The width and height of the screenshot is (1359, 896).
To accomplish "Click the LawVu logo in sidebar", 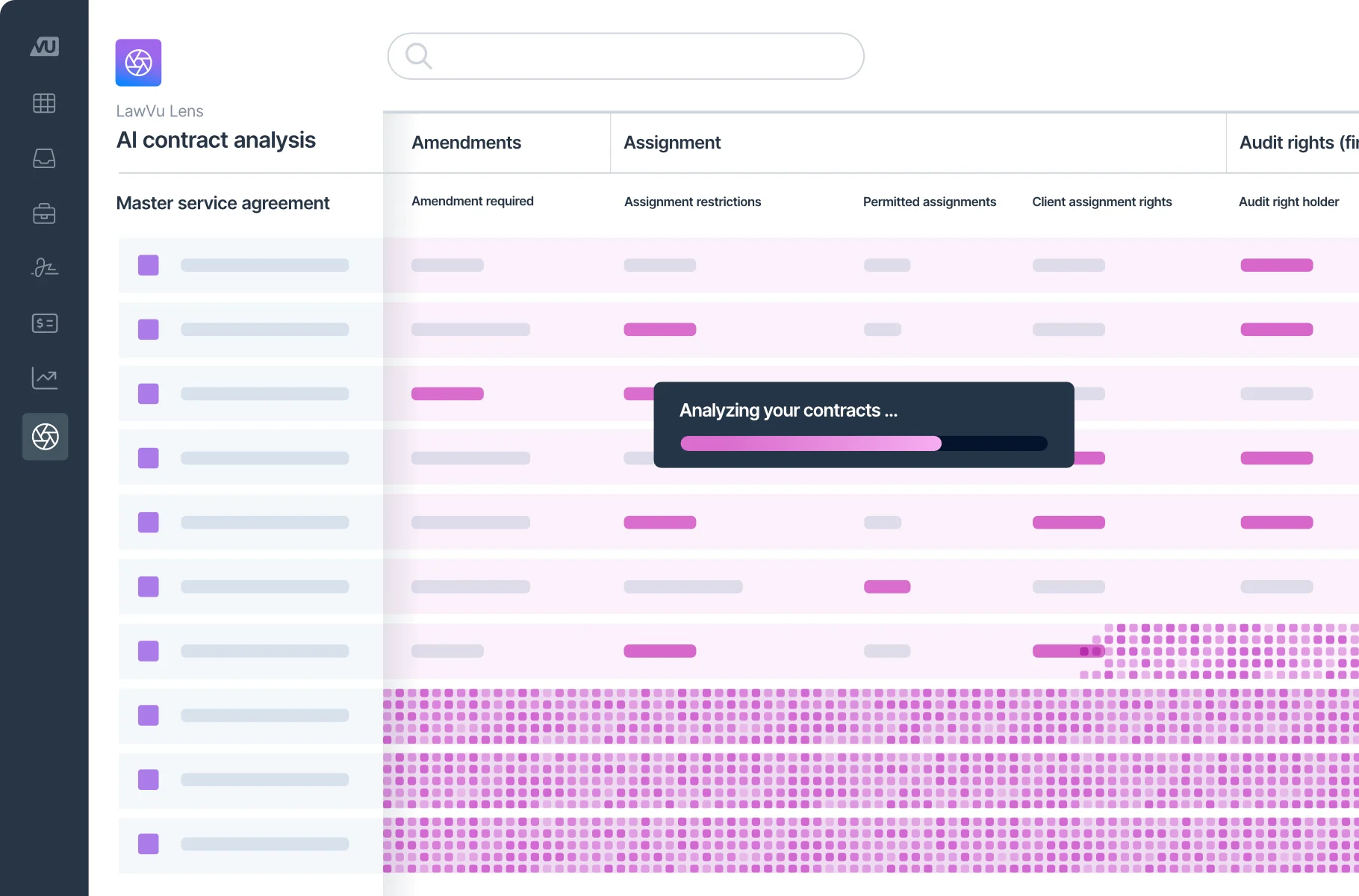I will [x=44, y=47].
